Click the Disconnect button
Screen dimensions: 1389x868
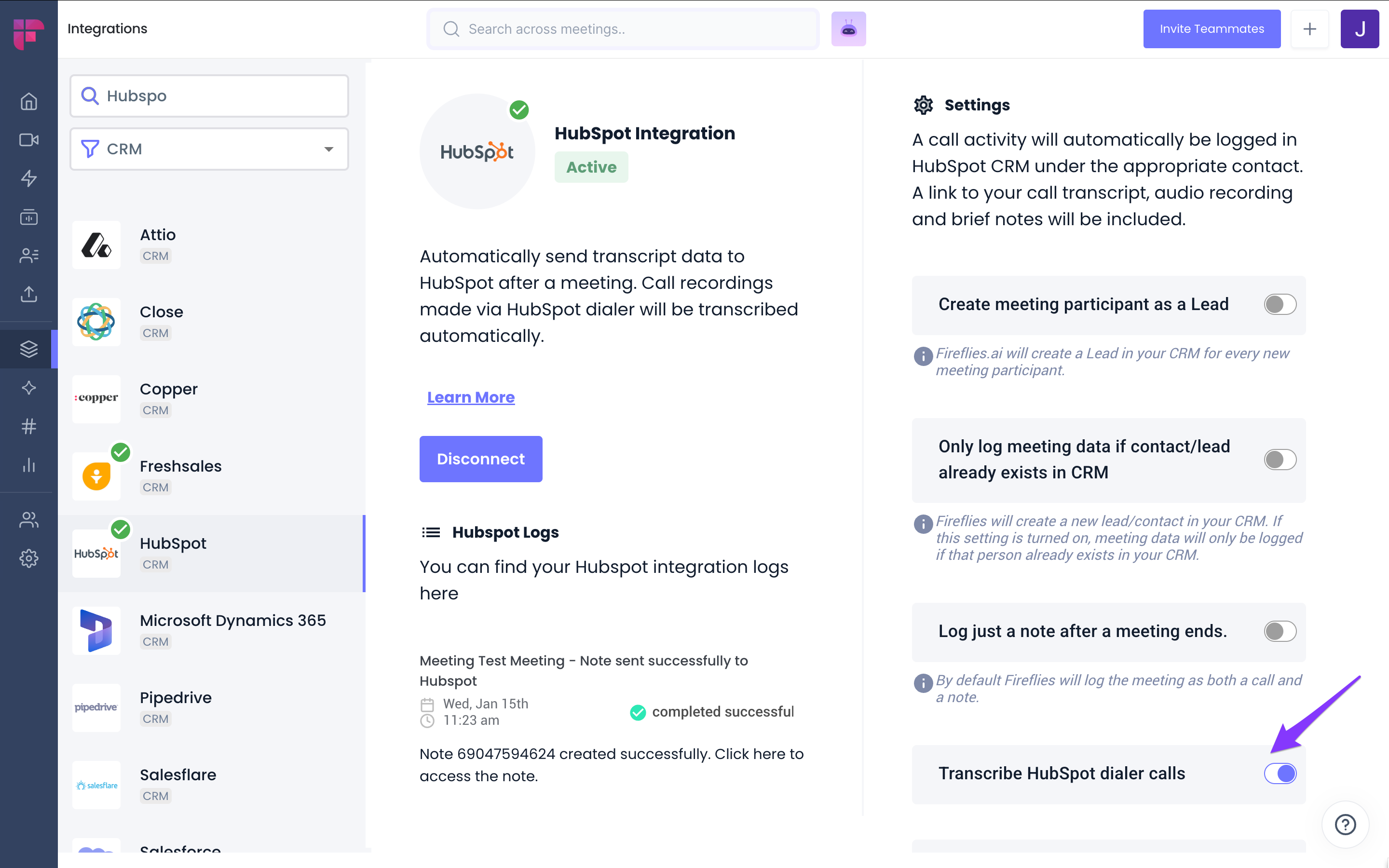(480, 459)
